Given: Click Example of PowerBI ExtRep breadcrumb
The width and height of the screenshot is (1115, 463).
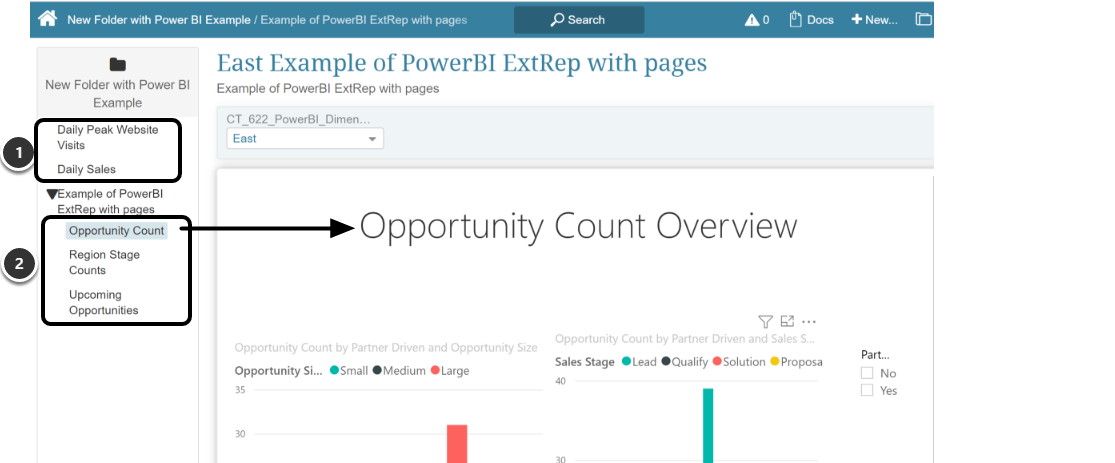Looking at the screenshot, I should (x=363, y=20).
